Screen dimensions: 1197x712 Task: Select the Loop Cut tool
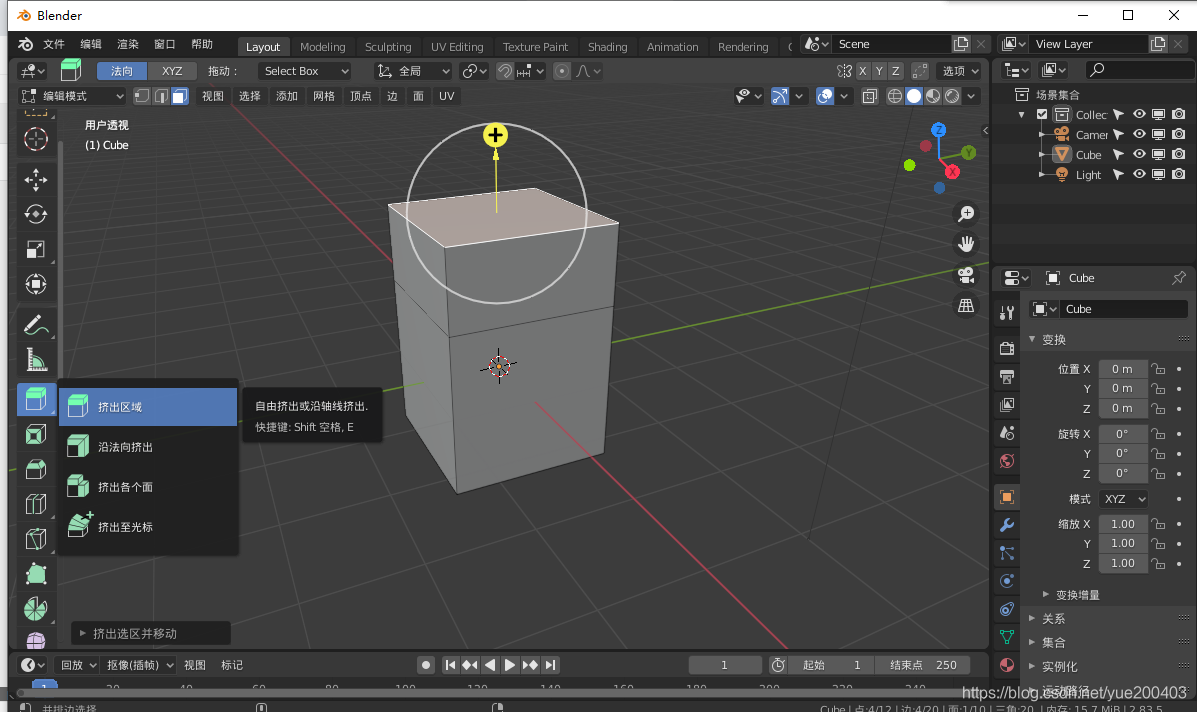(x=36, y=504)
